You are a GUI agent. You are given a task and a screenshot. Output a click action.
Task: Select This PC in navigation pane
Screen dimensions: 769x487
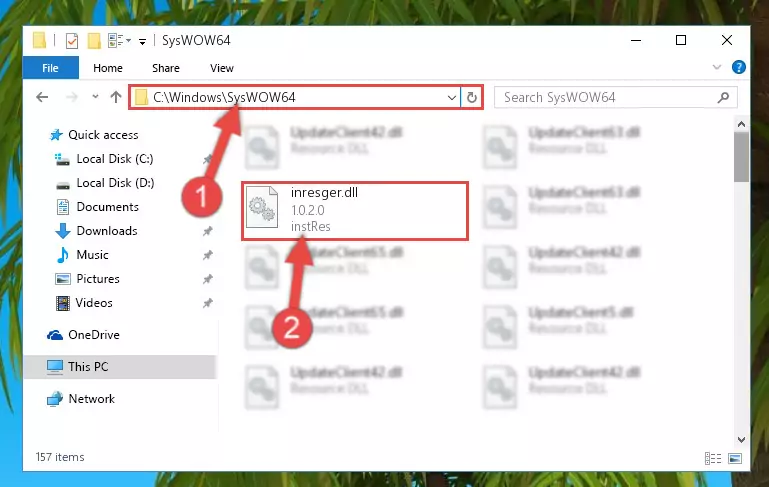tap(120, 366)
